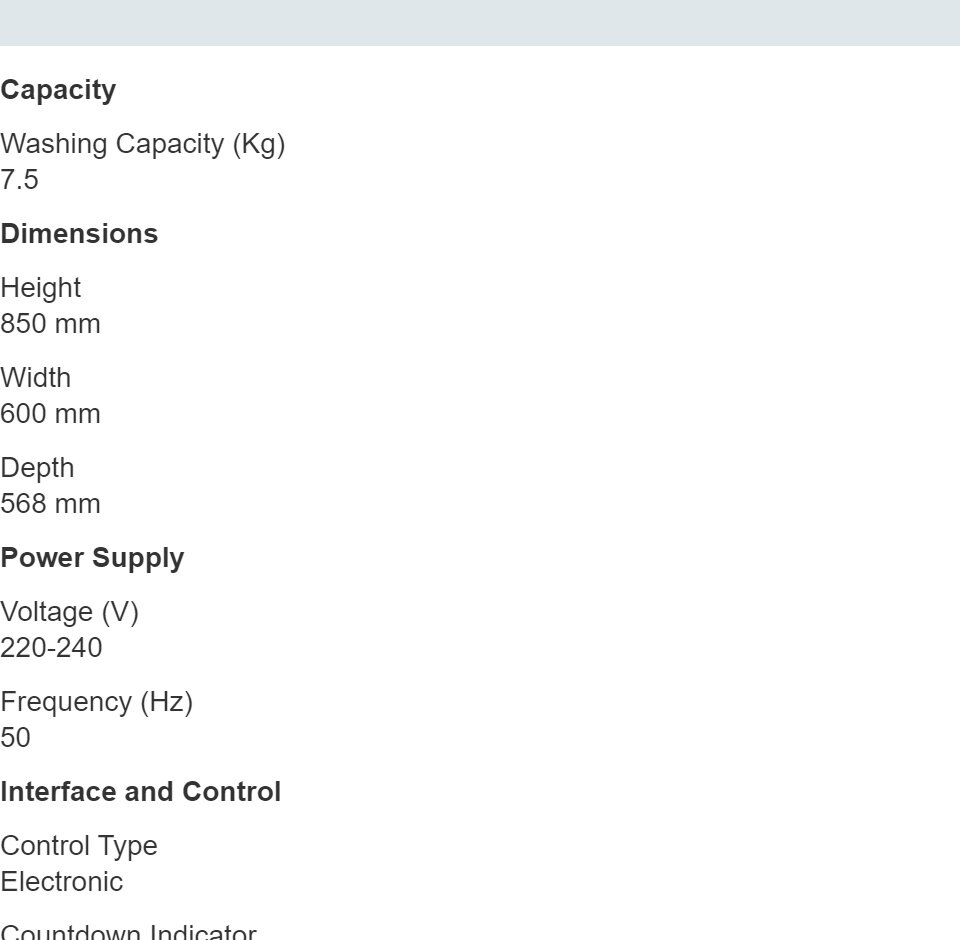Screen dimensions: 960x940
Task: Select the Width specification label
Action: (36, 378)
